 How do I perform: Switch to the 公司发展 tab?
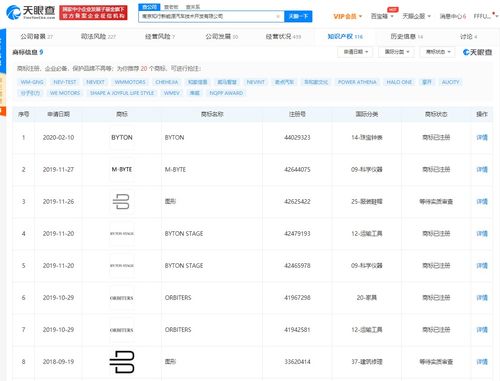pyautogui.click(x=222, y=37)
